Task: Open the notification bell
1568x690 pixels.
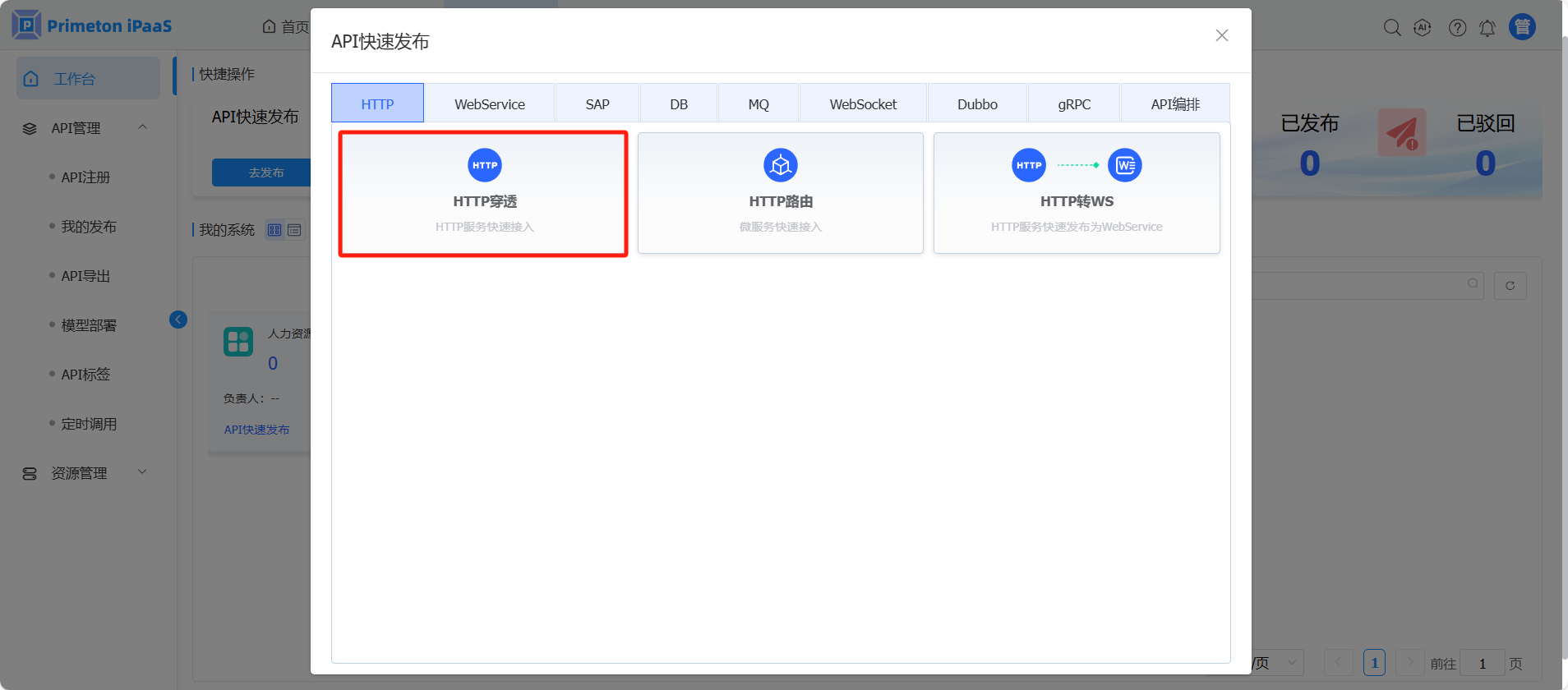Action: click(x=1487, y=28)
